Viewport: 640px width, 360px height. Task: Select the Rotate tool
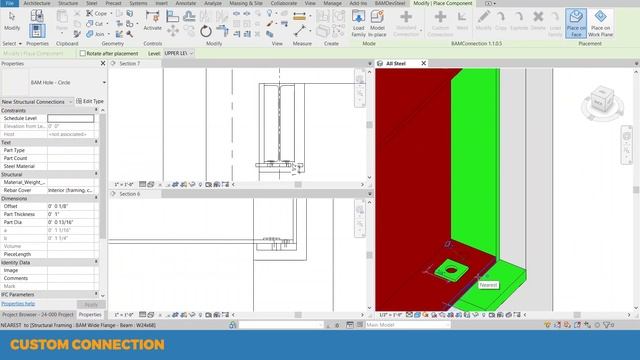click(206, 31)
